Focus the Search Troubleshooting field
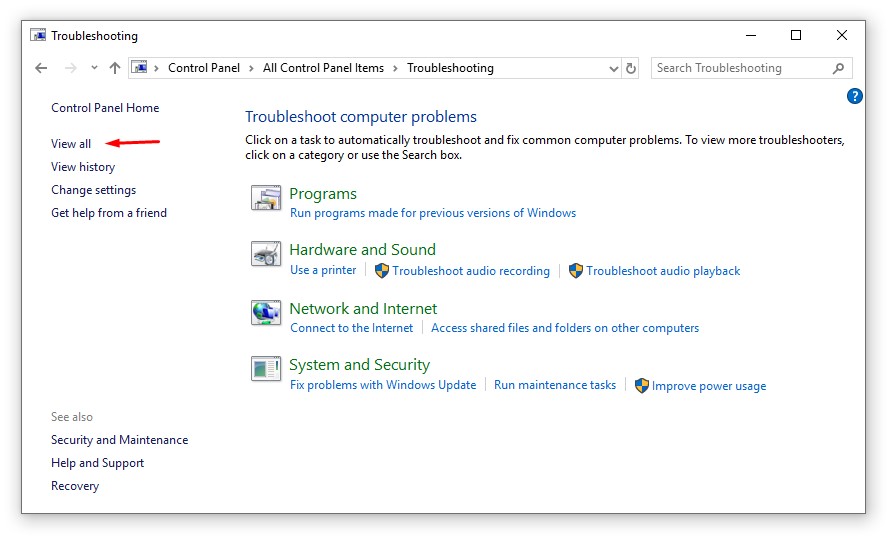This screenshot has height=536, width=893. 740,68
